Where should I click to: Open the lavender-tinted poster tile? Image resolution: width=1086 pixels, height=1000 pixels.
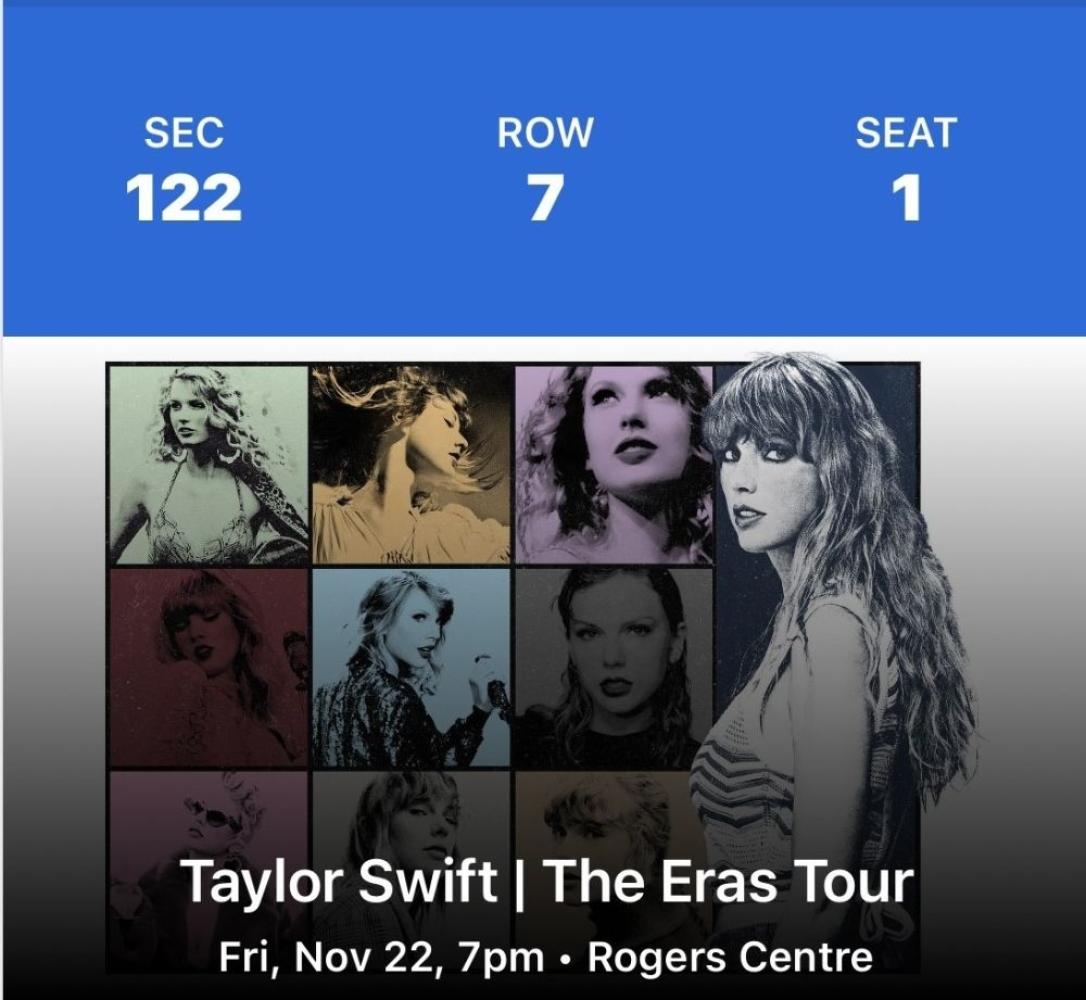tap(614, 465)
